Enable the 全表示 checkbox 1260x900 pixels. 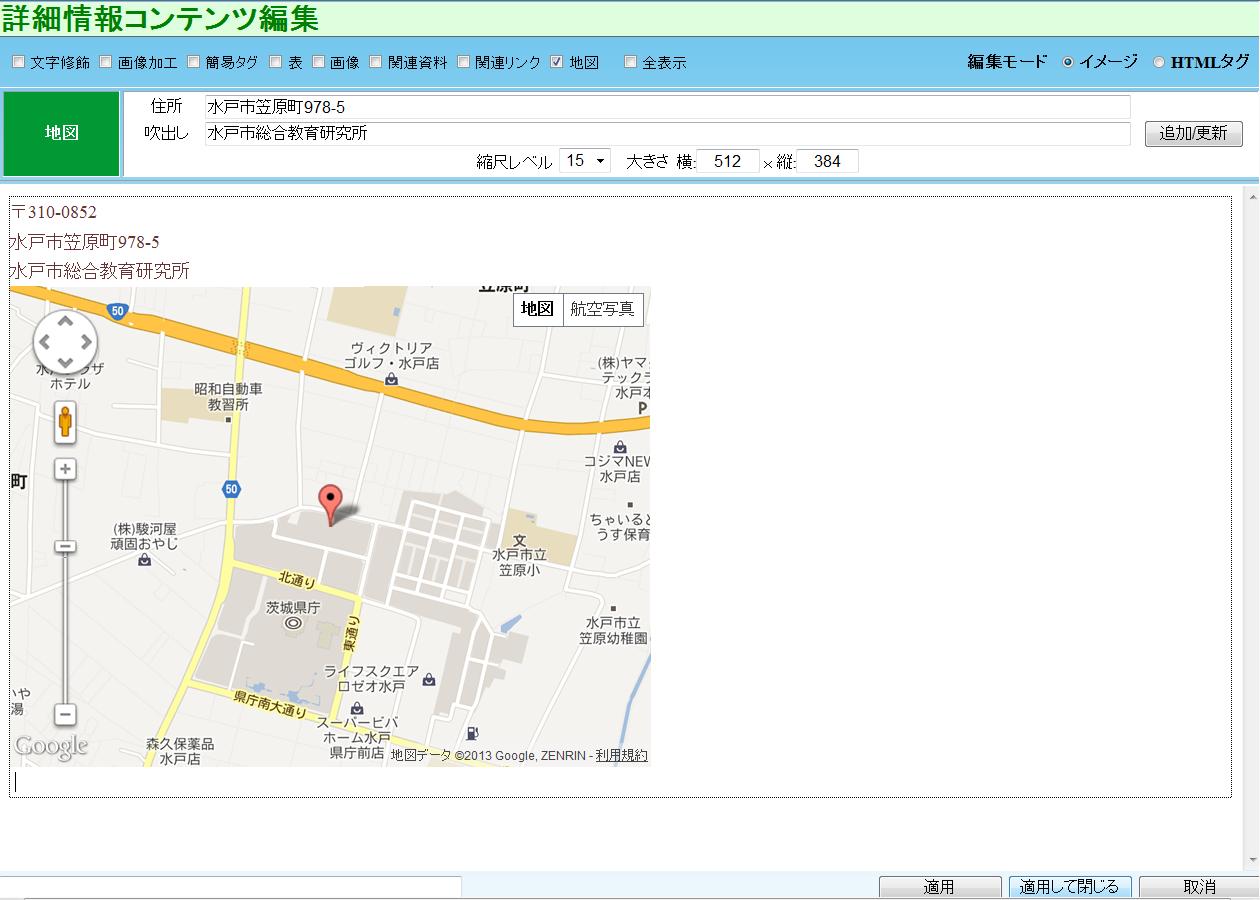630,62
